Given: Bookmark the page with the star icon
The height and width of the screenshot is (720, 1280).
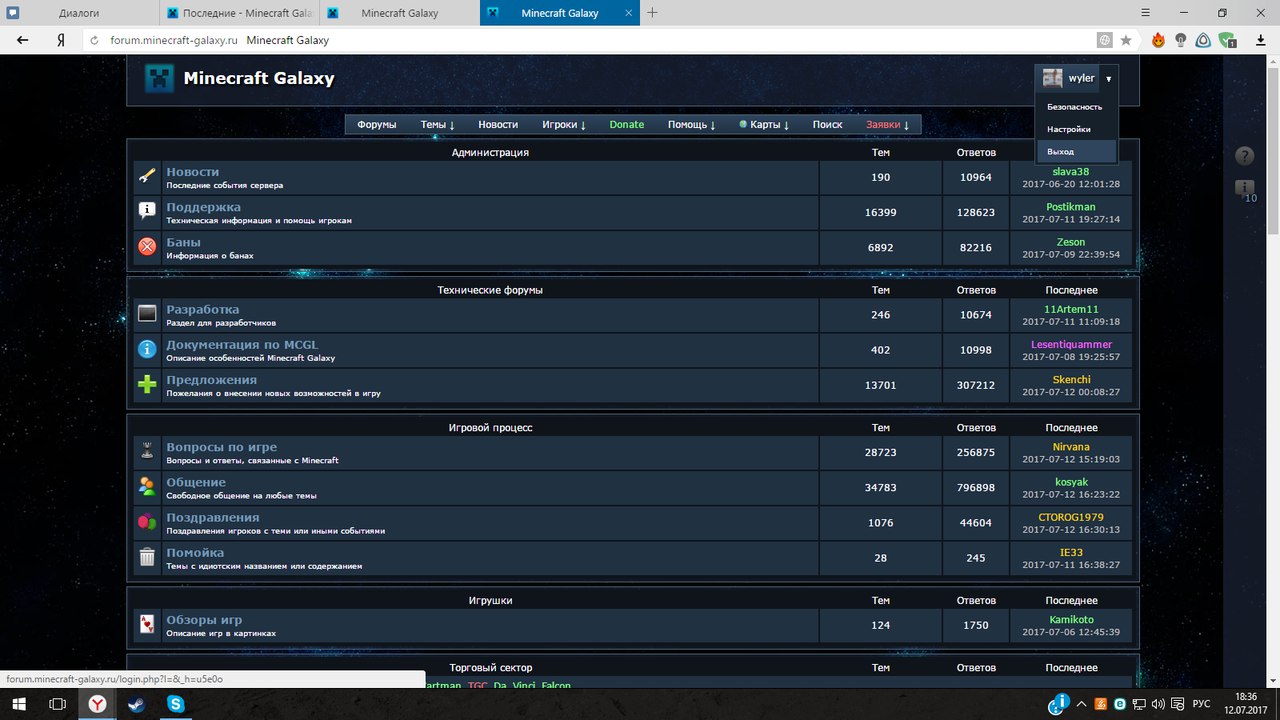Looking at the screenshot, I should coord(1126,41).
